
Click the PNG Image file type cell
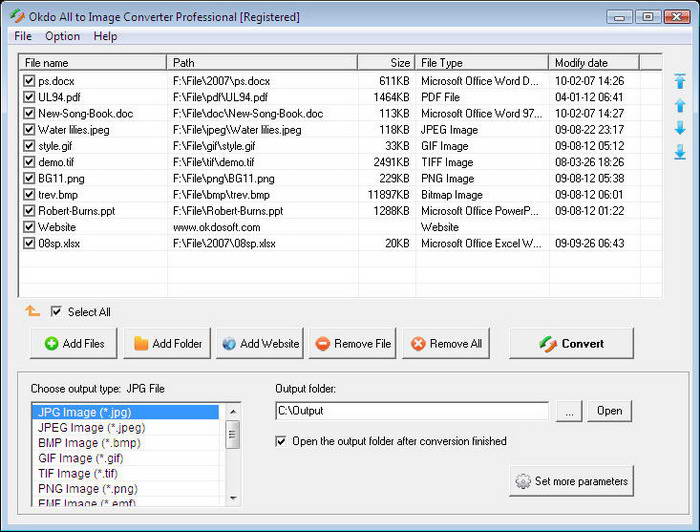pos(447,179)
